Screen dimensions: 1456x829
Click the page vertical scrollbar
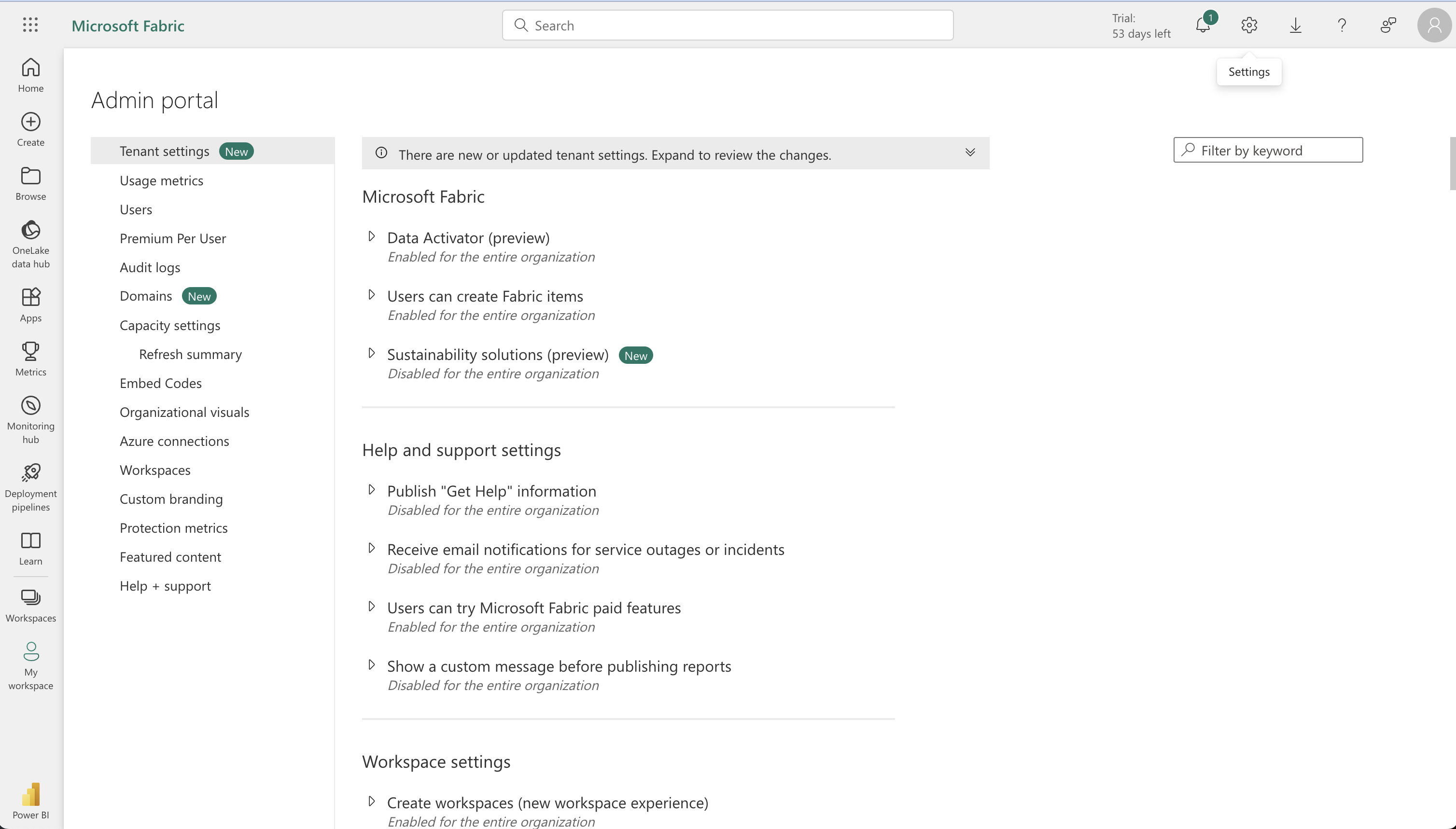point(1452,164)
